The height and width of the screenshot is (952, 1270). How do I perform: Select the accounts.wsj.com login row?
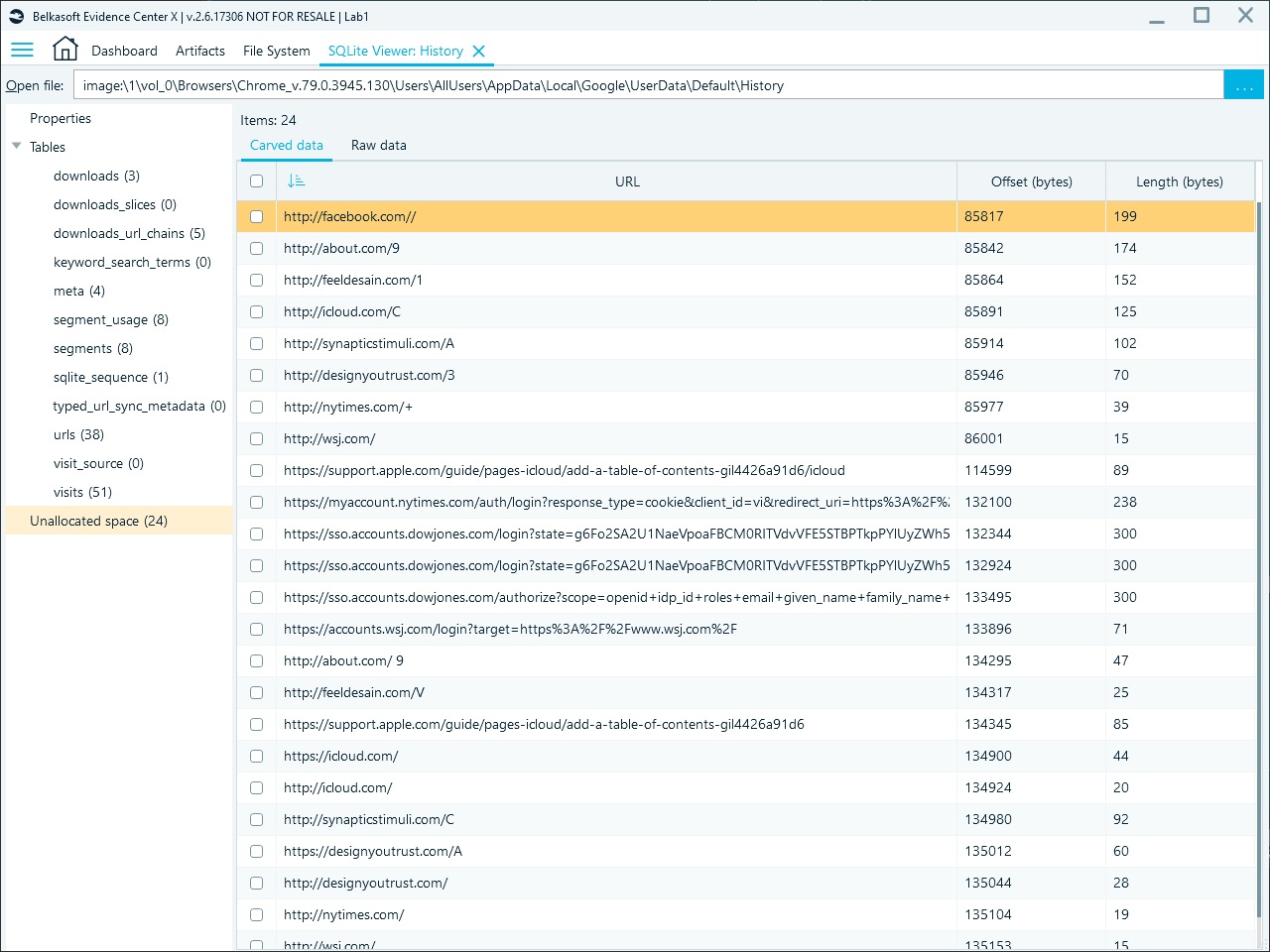click(x=745, y=629)
